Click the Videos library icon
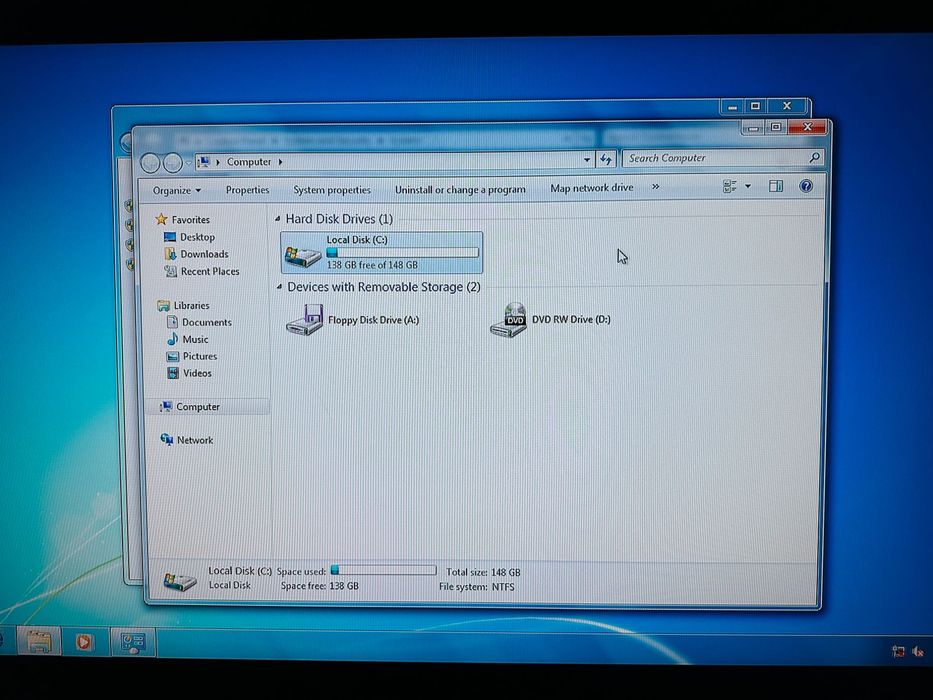The width and height of the screenshot is (933, 700). click(x=173, y=373)
